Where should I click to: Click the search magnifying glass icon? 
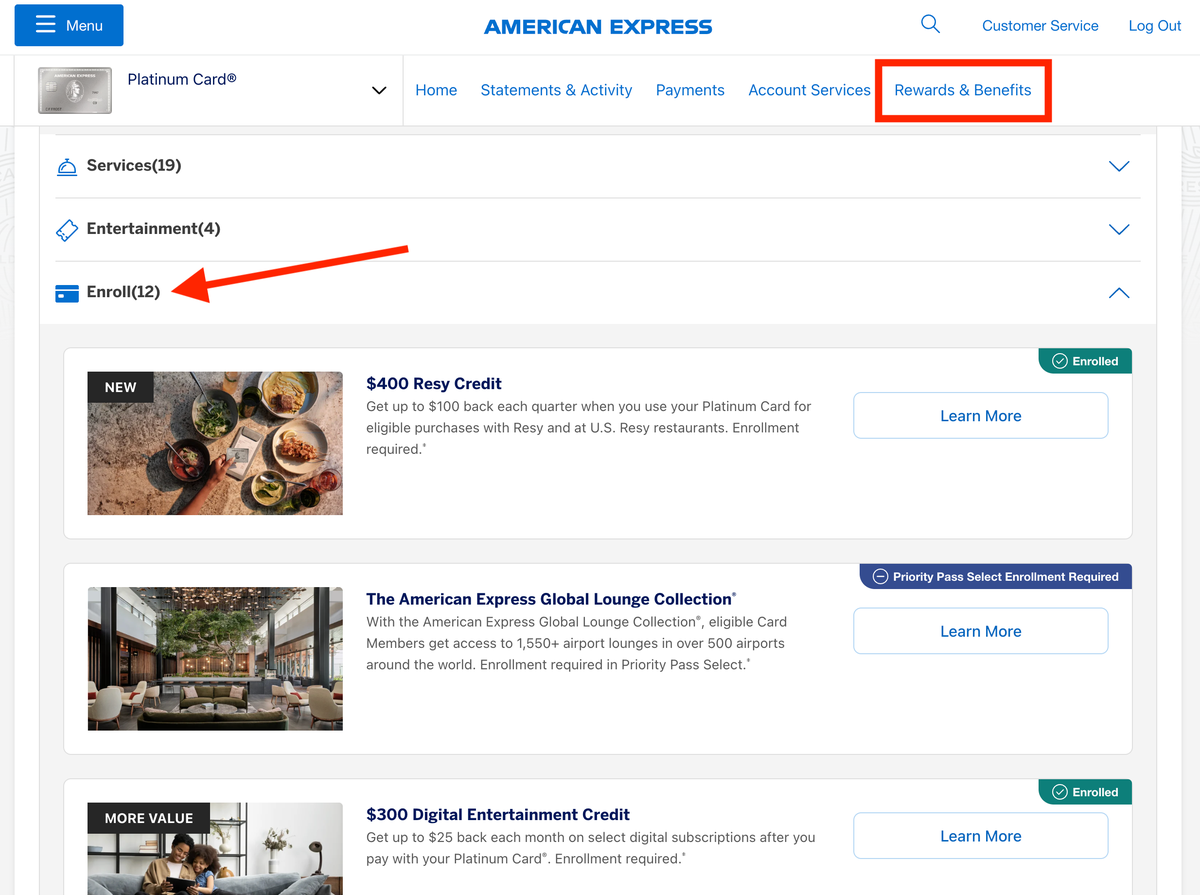[930, 25]
